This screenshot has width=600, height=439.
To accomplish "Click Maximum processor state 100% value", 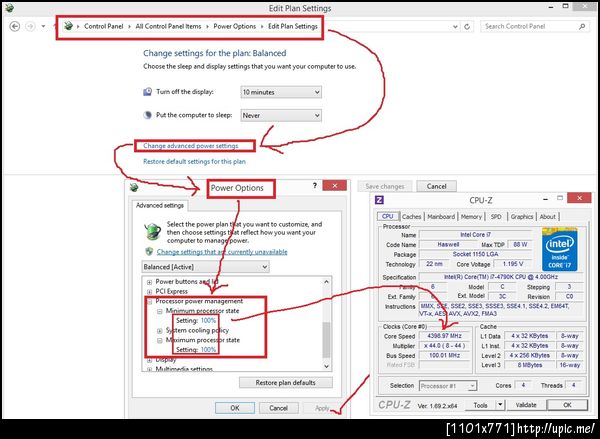I will tap(209, 349).
